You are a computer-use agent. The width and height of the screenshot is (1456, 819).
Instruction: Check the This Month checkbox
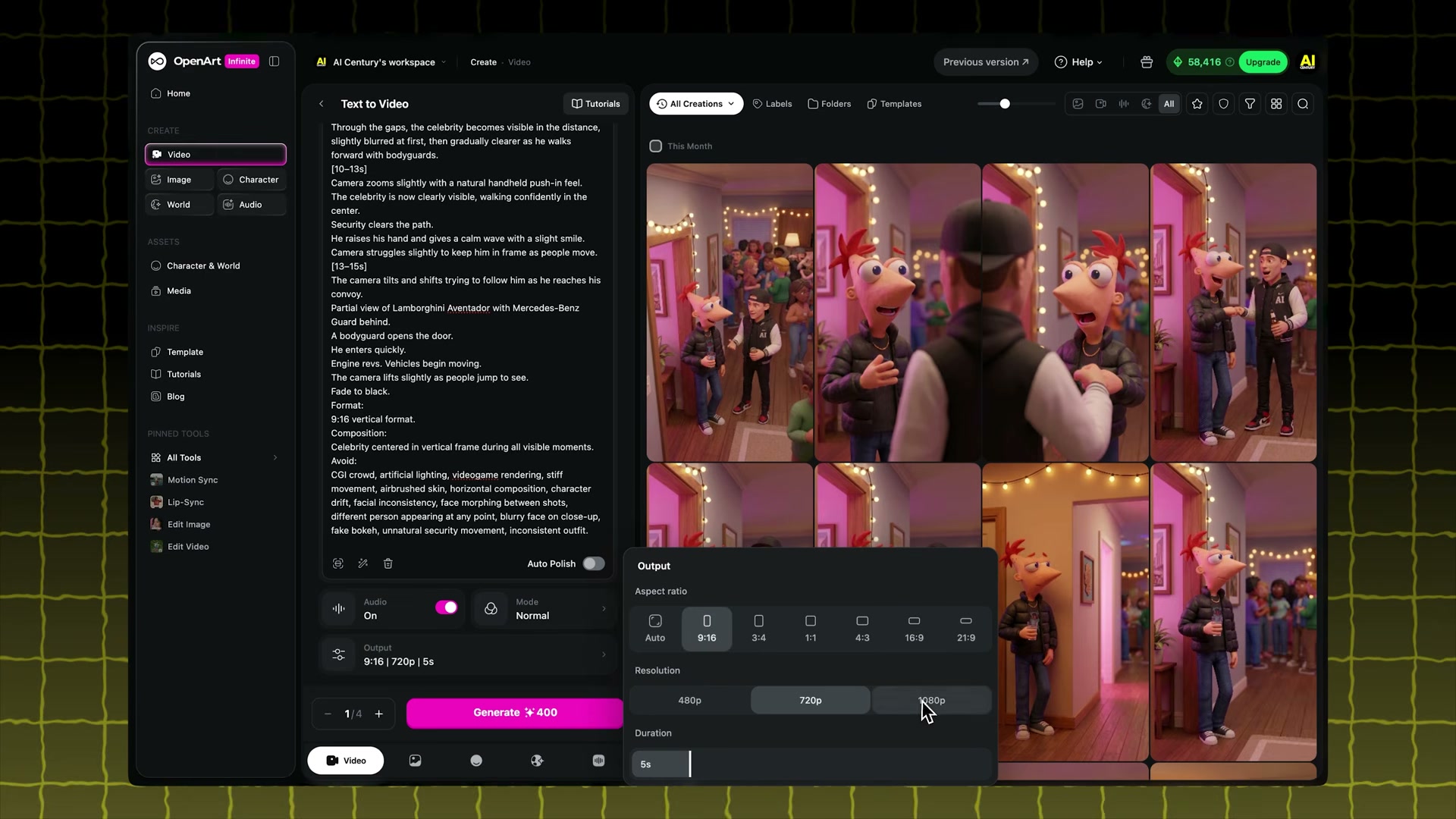coord(656,146)
